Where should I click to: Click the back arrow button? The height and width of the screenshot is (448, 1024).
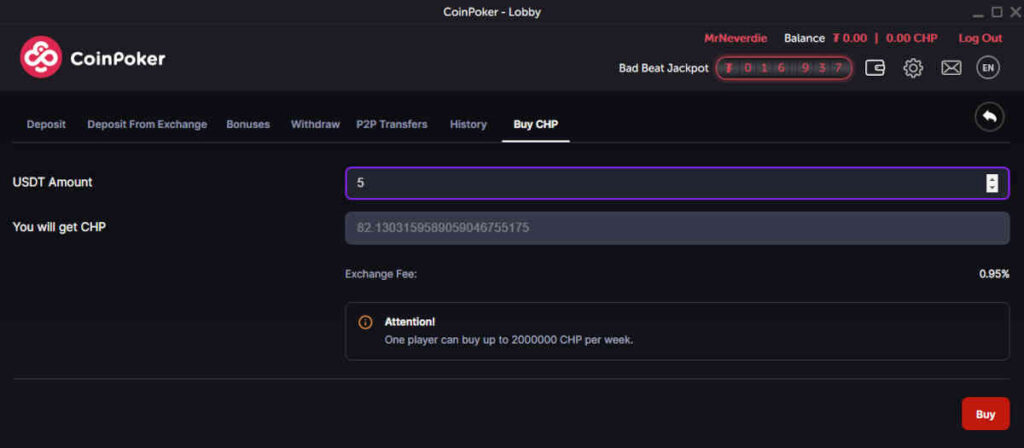(989, 118)
